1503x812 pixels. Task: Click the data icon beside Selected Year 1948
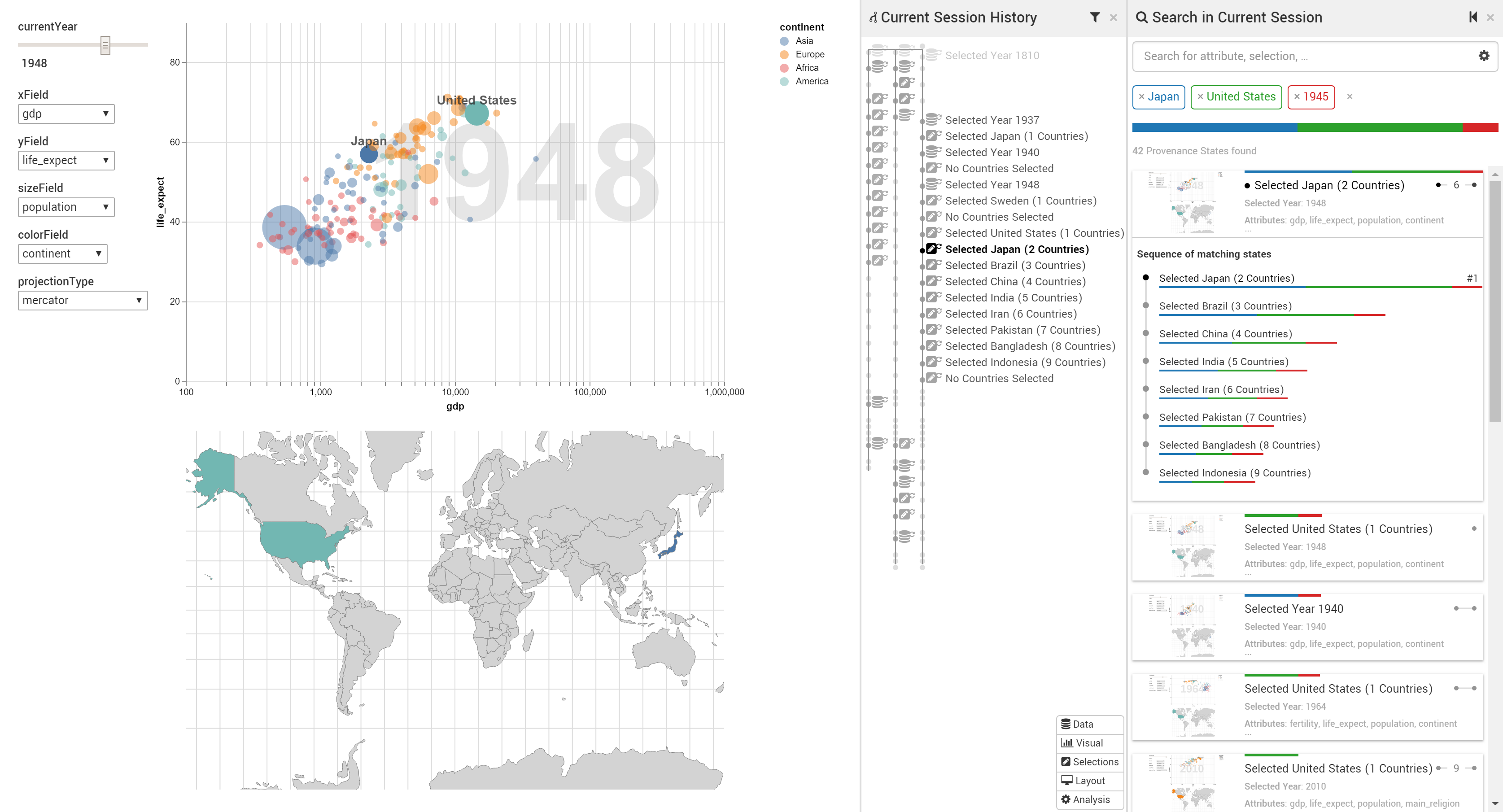pyautogui.click(x=933, y=184)
